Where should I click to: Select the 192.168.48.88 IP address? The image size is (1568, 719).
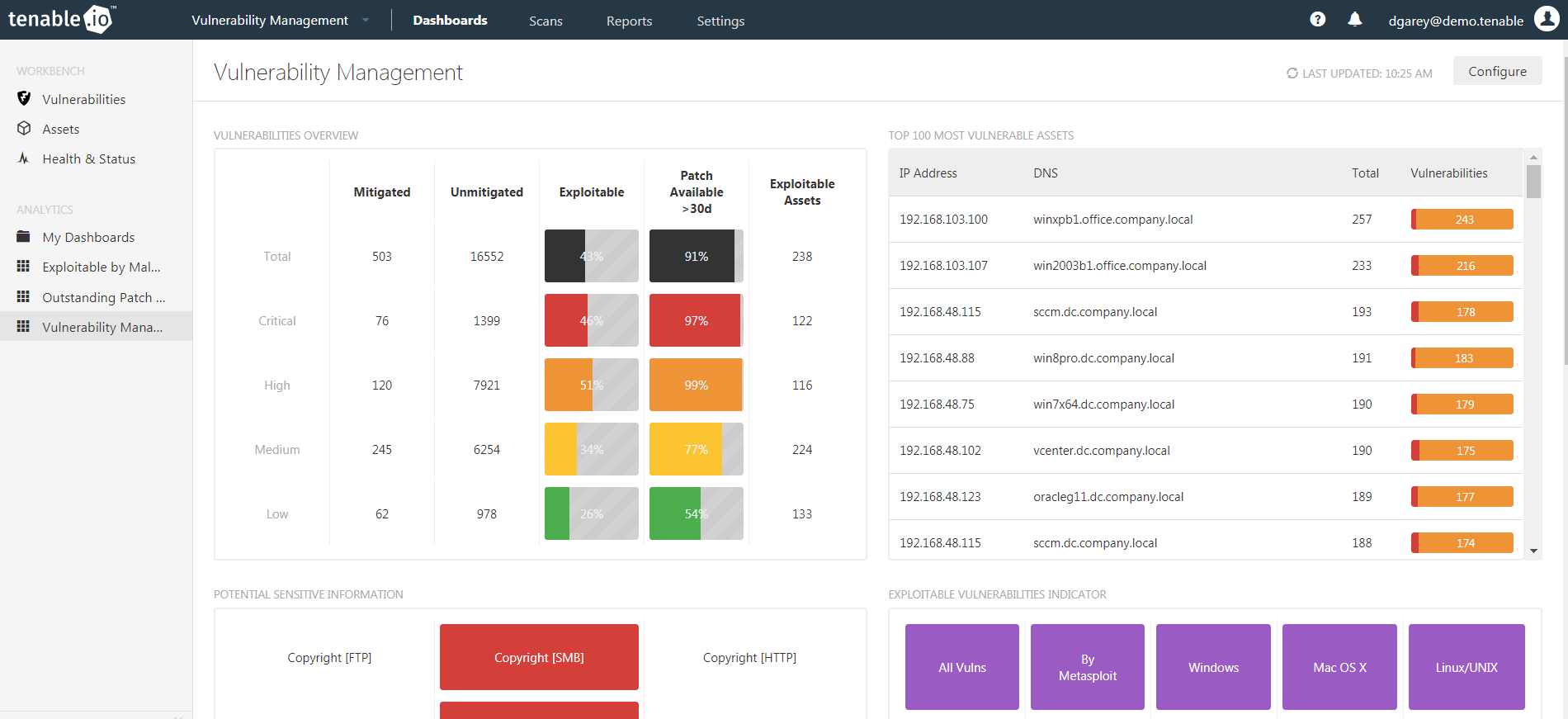(937, 357)
